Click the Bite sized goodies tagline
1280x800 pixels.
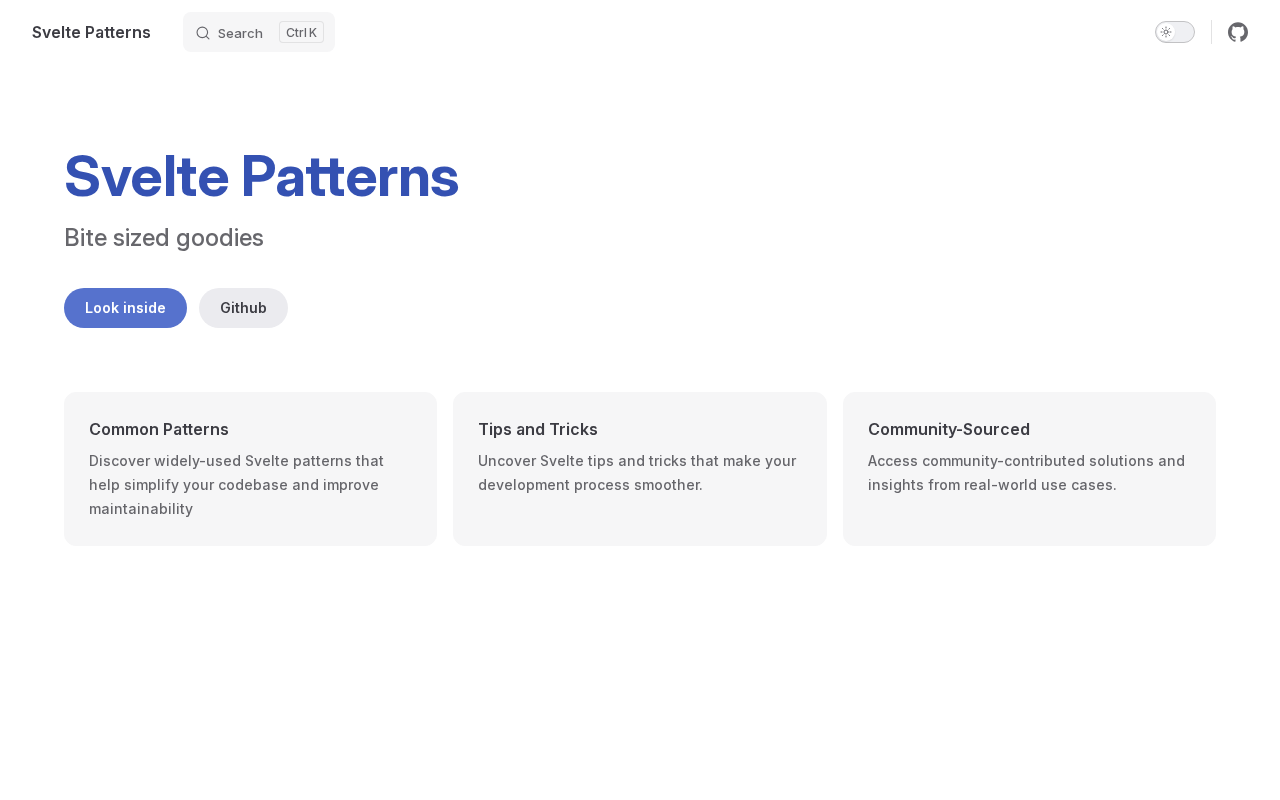(x=164, y=238)
